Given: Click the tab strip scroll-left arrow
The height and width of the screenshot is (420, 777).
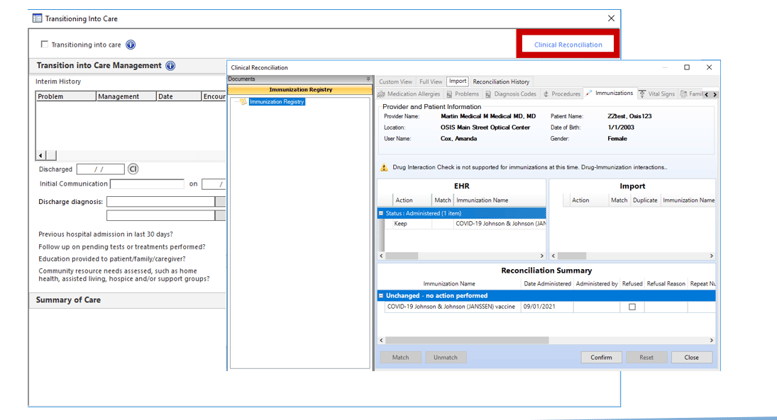Looking at the screenshot, I should point(707,95).
